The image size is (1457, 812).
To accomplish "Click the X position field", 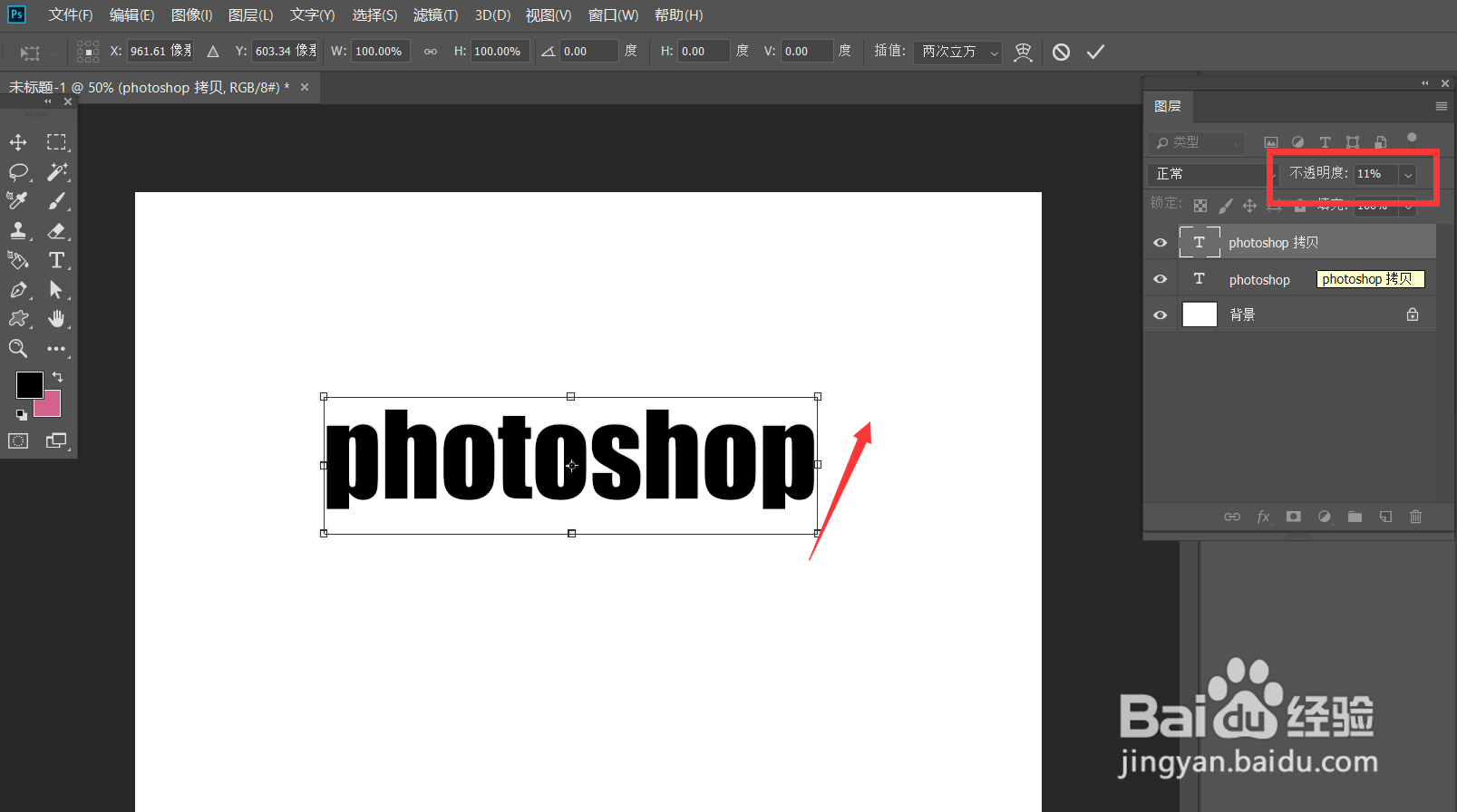I will (x=160, y=52).
